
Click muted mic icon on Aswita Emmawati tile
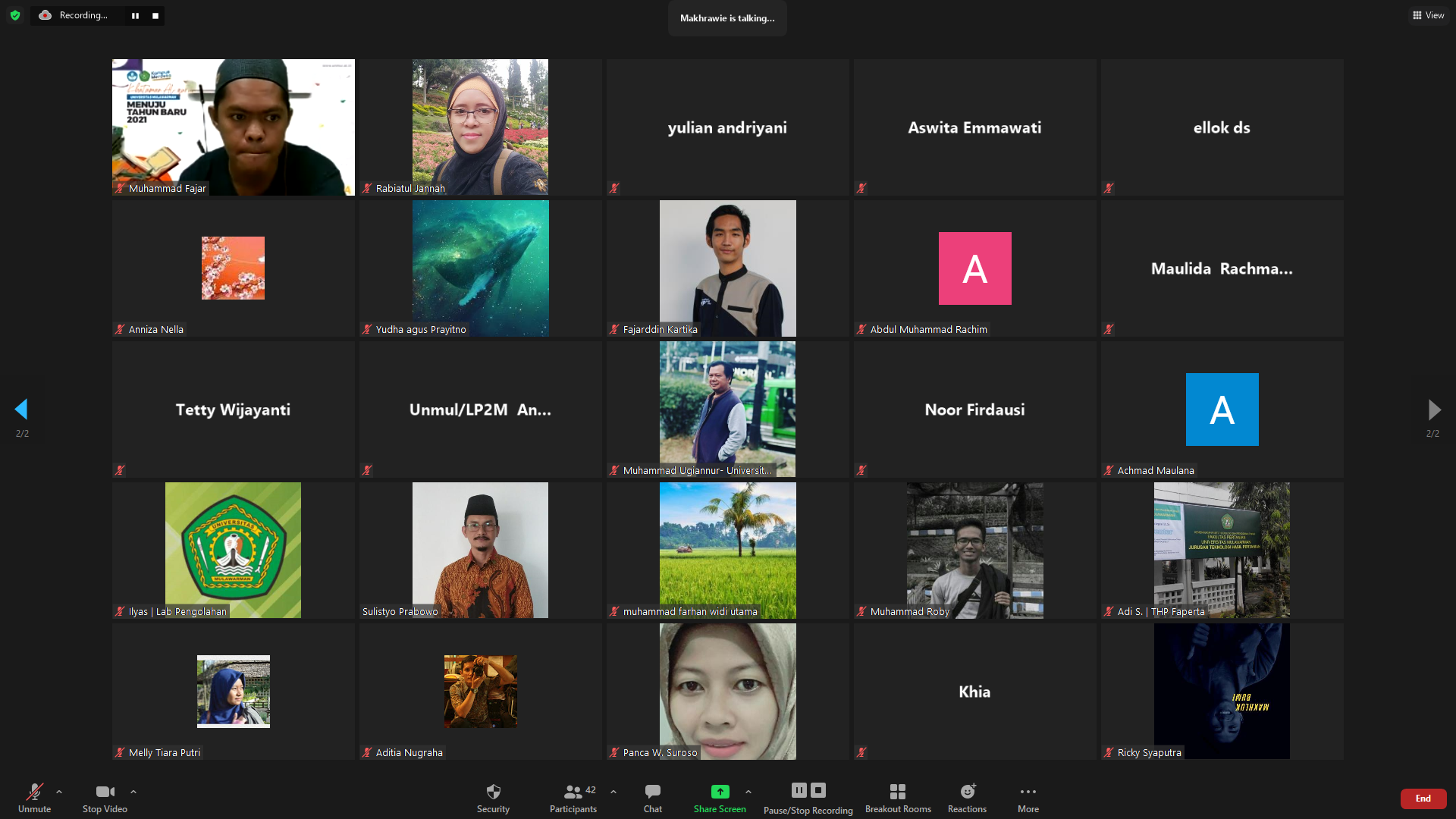861,188
